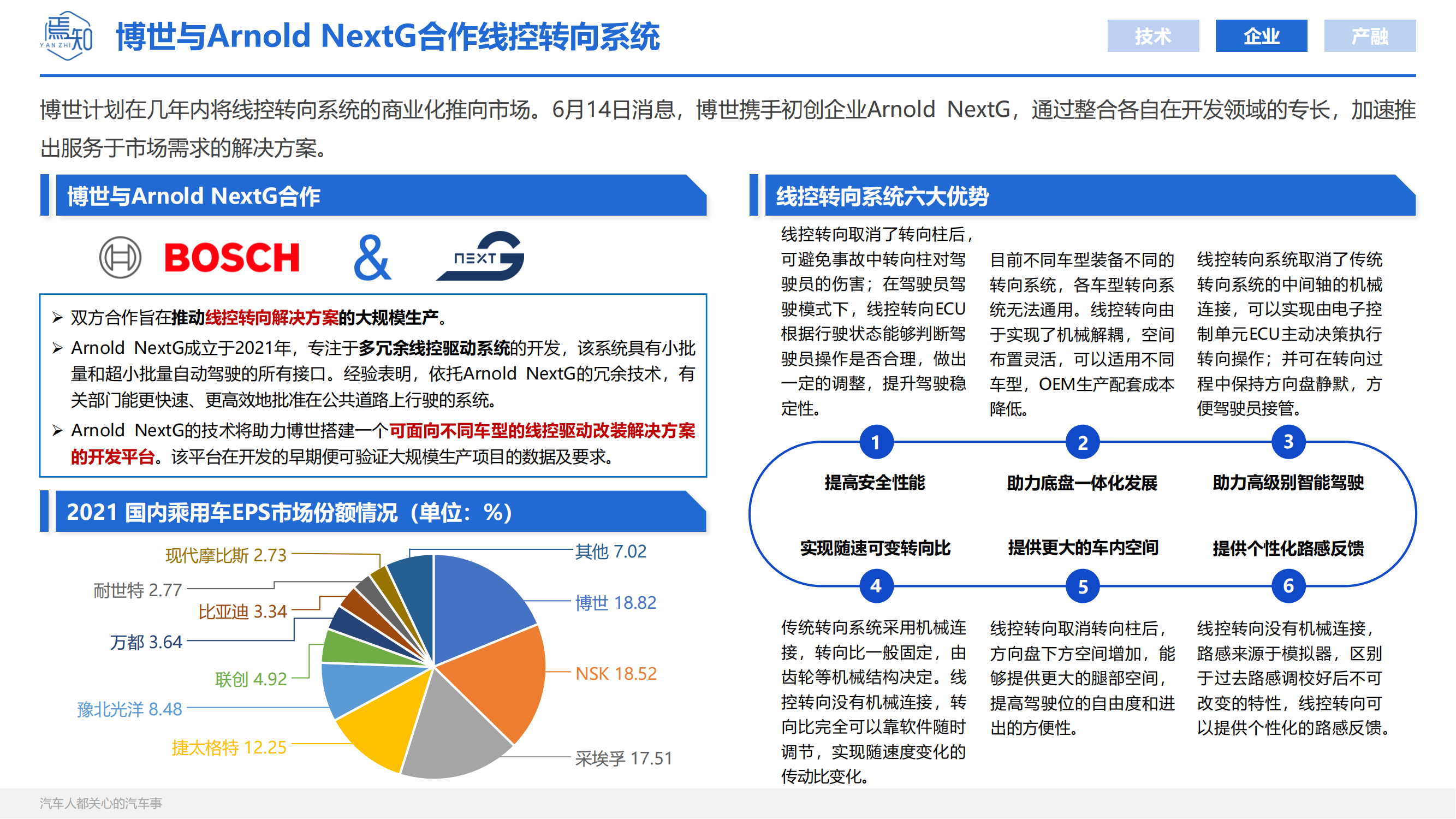Click the label 比亚迪 3.34

[242, 612]
